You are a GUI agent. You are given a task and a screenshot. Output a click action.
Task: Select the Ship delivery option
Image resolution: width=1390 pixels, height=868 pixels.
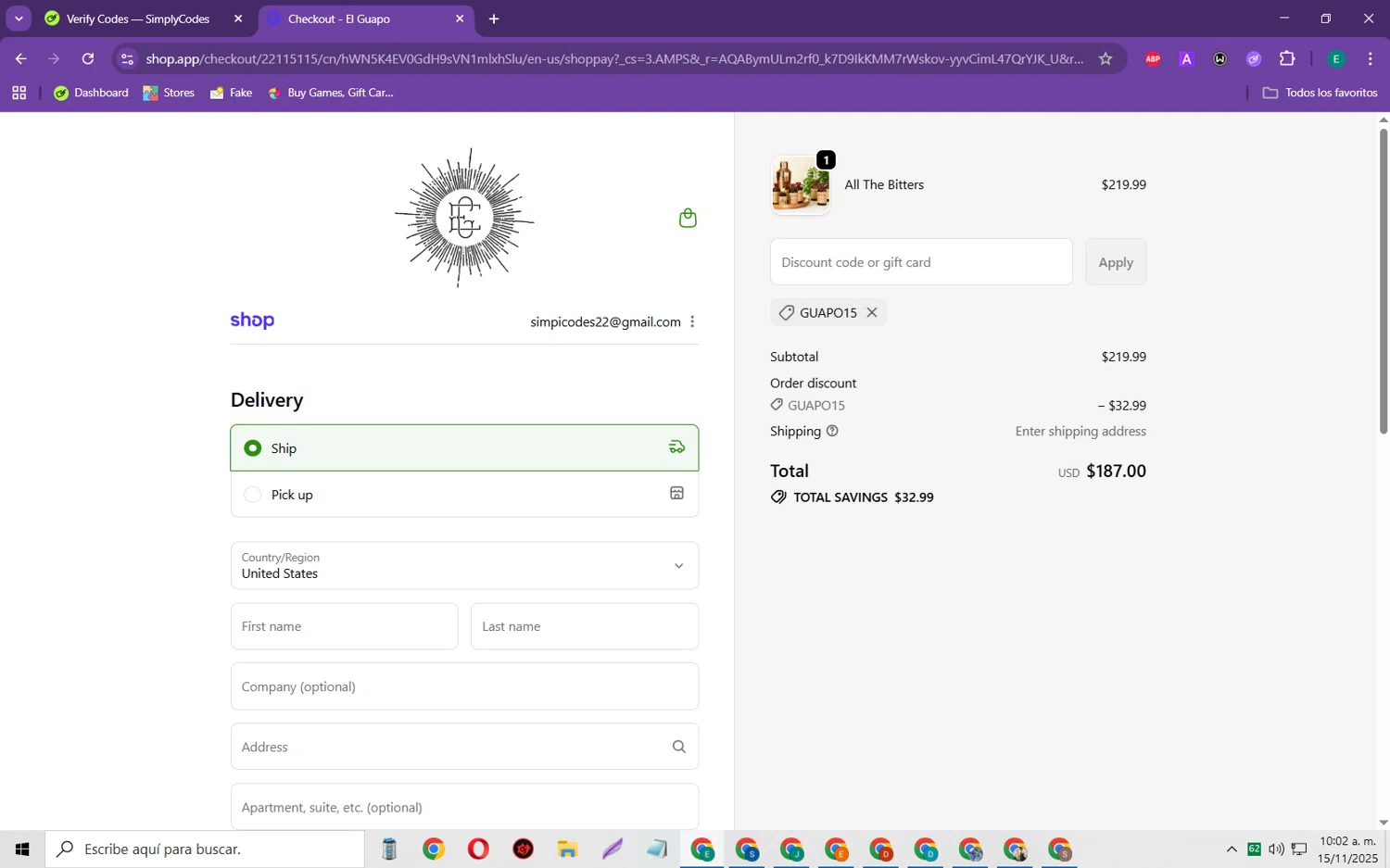(464, 448)
